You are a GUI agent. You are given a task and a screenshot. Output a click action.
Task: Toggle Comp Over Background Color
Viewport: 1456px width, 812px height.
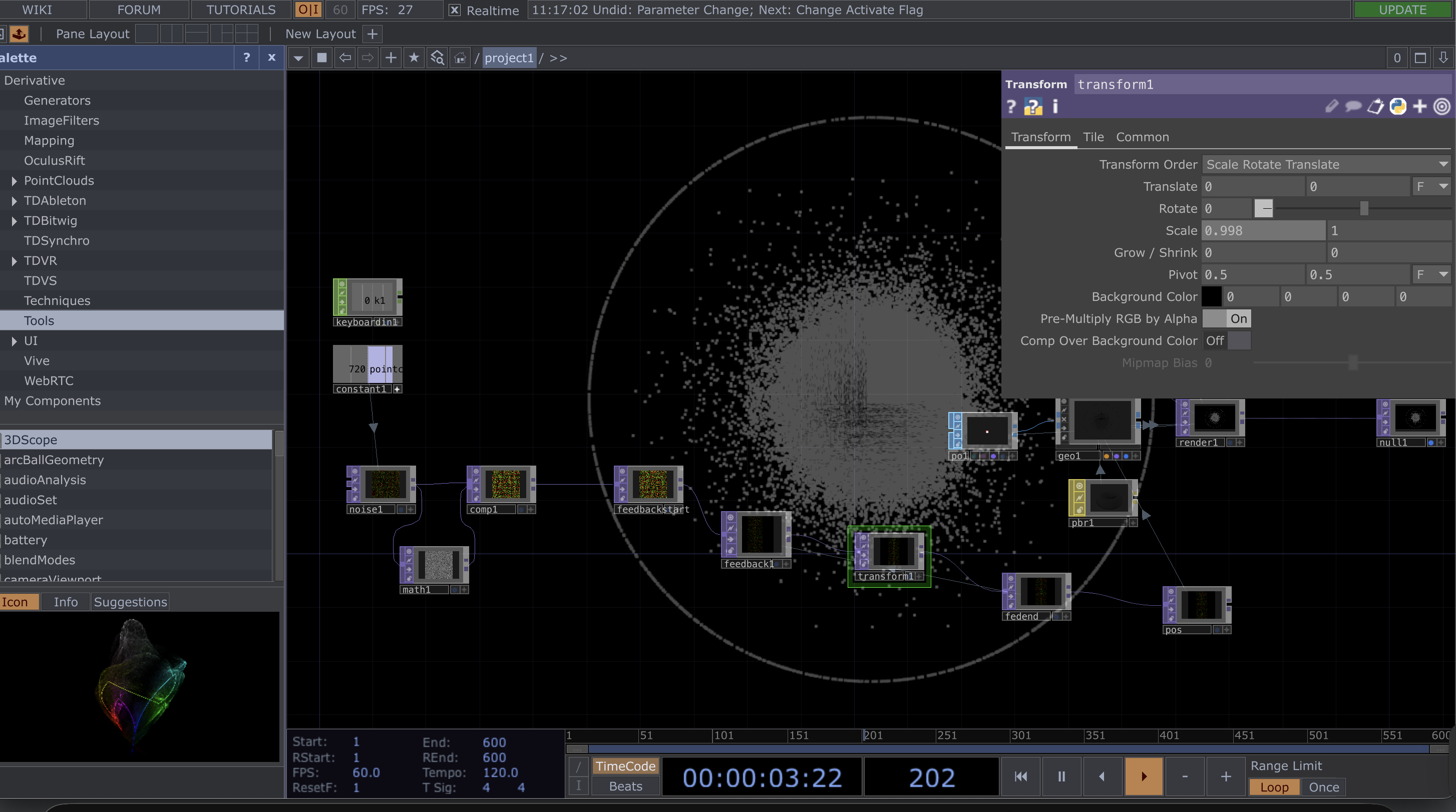click(1226, 341)
